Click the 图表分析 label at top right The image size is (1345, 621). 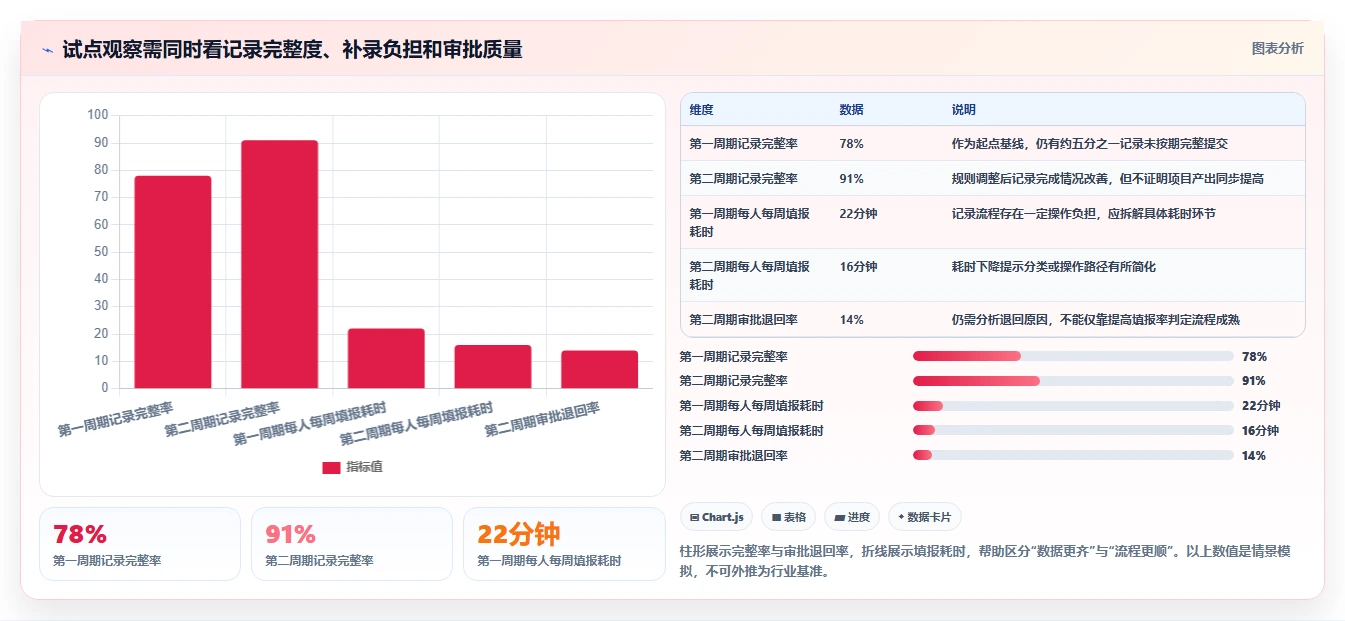pyautogui.click(x=1277, y=48)
